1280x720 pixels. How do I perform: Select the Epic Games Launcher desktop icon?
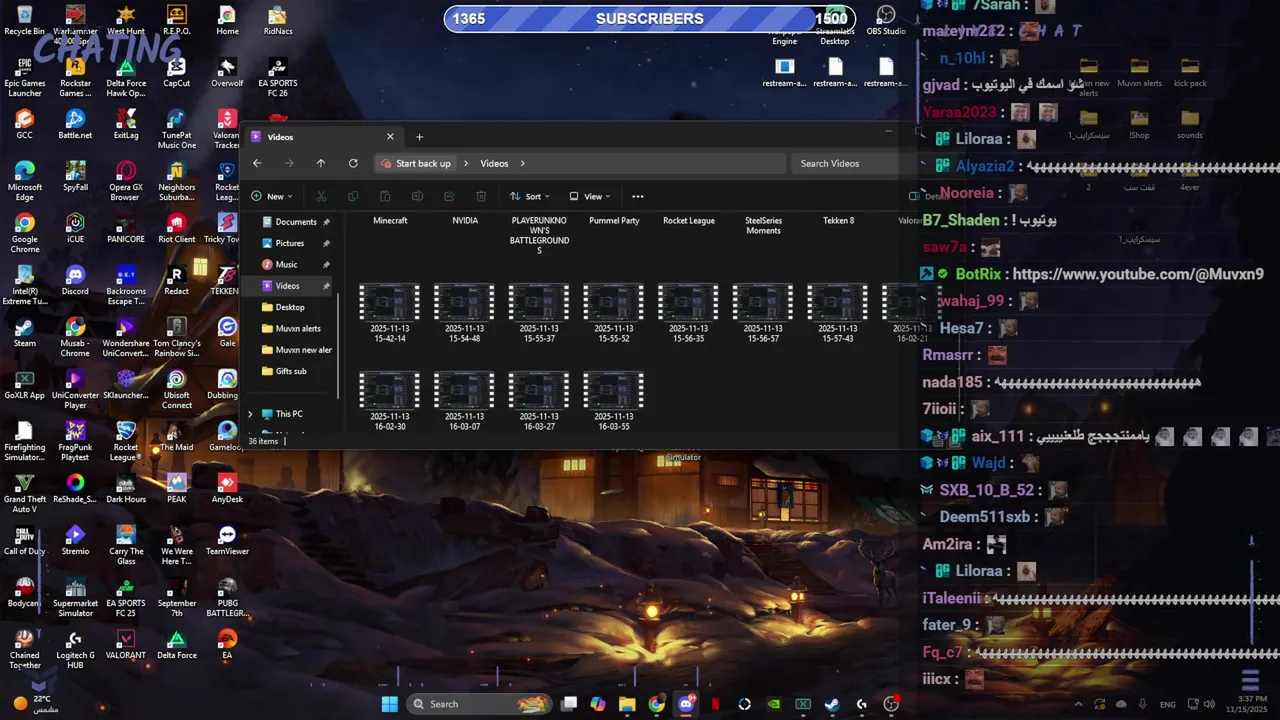[24, 78]
